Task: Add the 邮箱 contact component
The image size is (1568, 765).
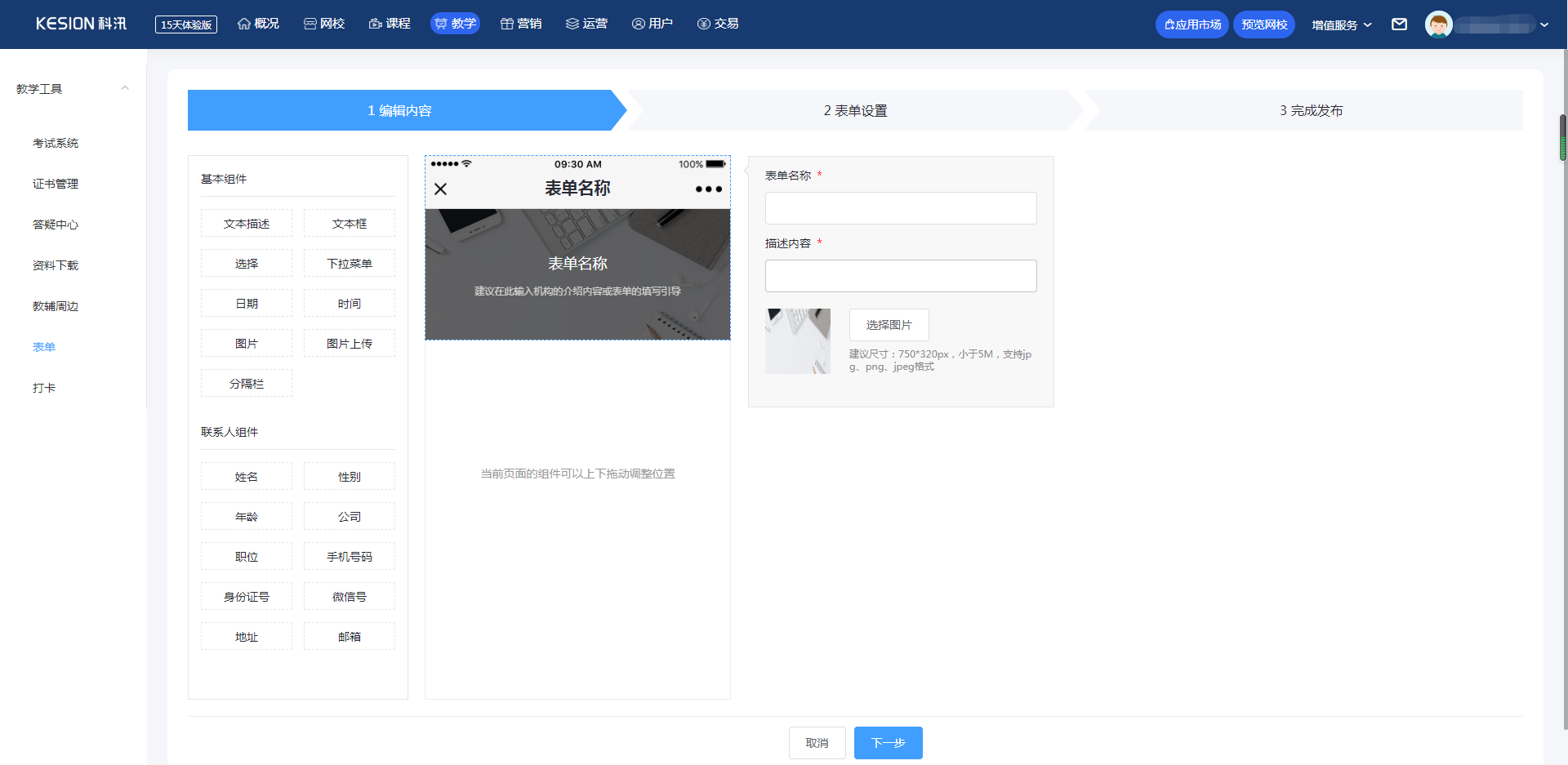Action: (x=350, y=637)
